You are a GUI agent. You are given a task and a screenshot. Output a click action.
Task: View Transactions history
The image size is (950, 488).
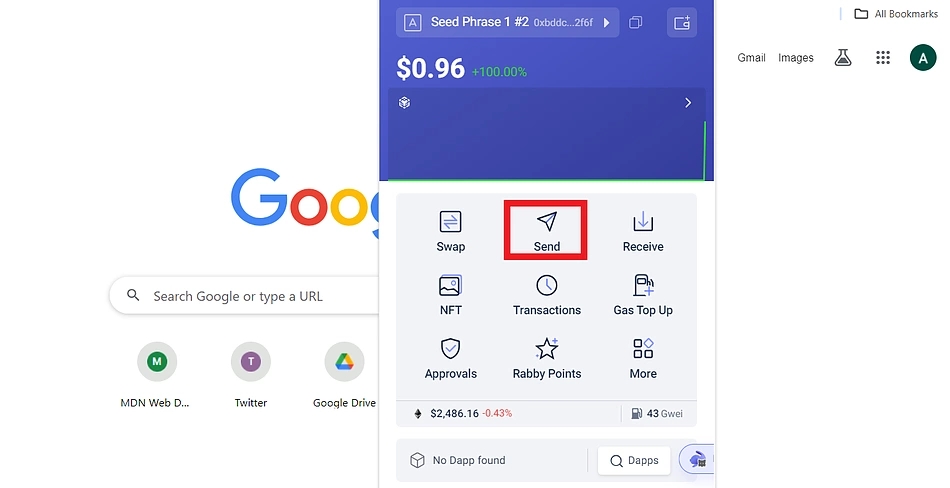coord(546,295)
